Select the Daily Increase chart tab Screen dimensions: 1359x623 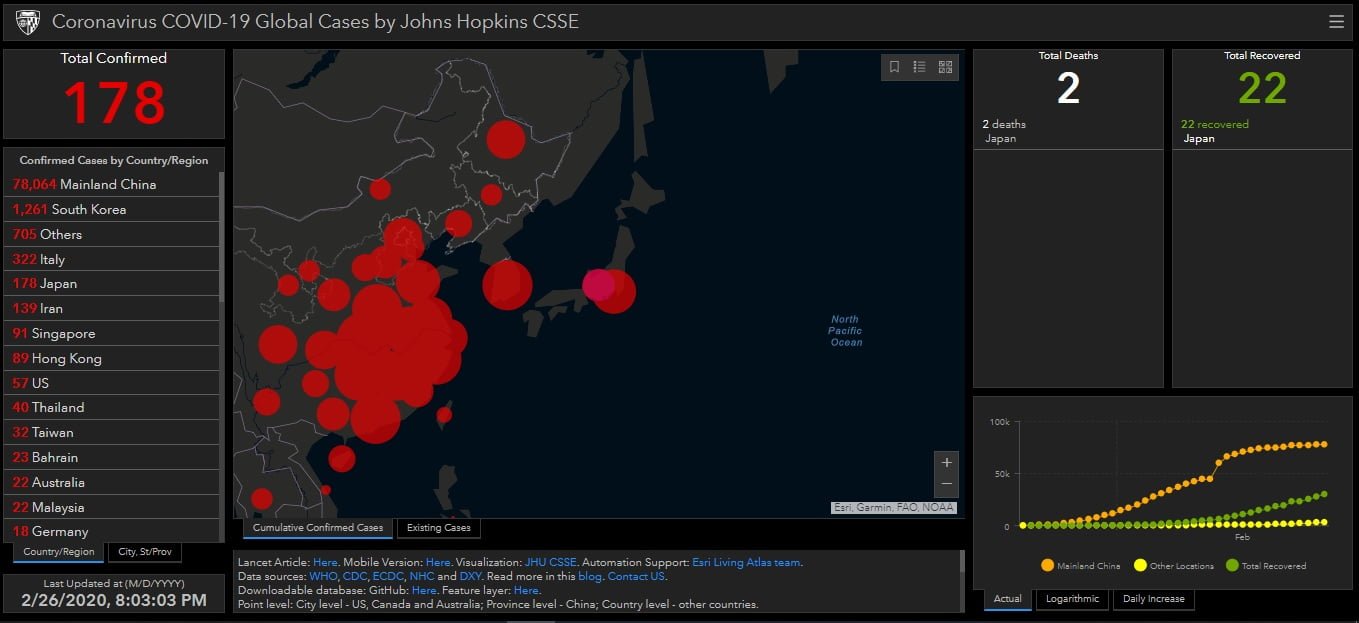1153,599
